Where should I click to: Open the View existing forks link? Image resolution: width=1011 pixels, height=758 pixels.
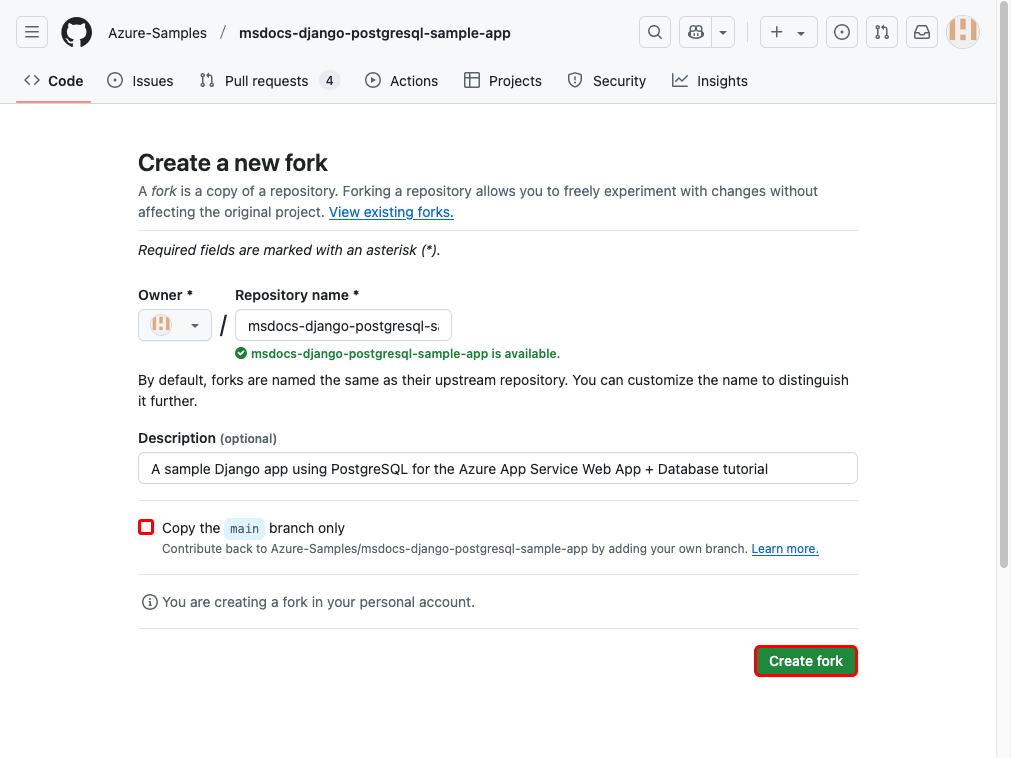tap(390, 212)
